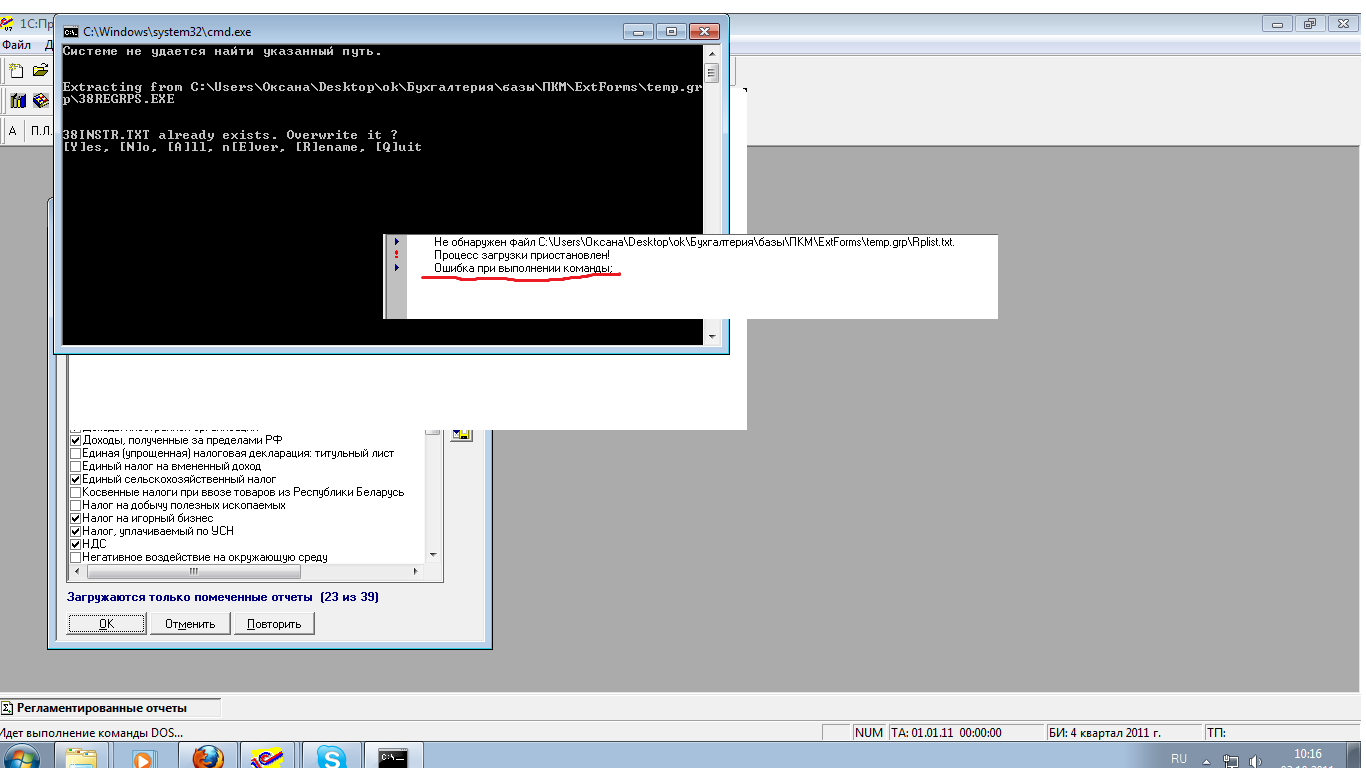
Task: Click the 'А' toolbar button in 1C
Action: tap(13, 131)
